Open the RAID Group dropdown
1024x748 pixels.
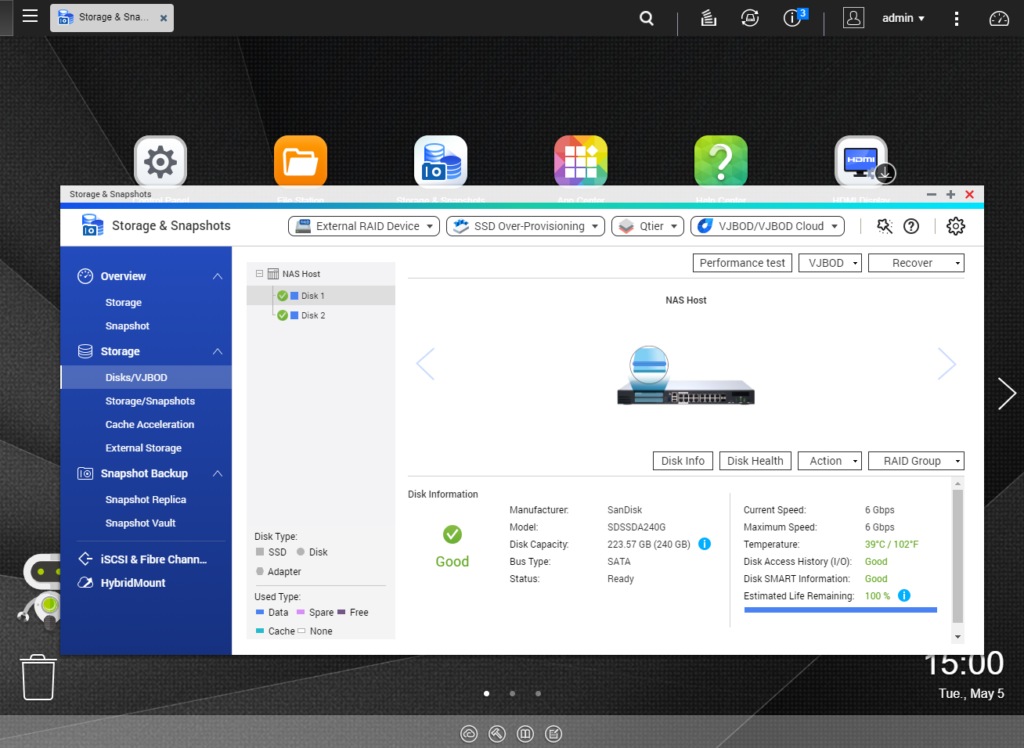[x=916, y=461]
